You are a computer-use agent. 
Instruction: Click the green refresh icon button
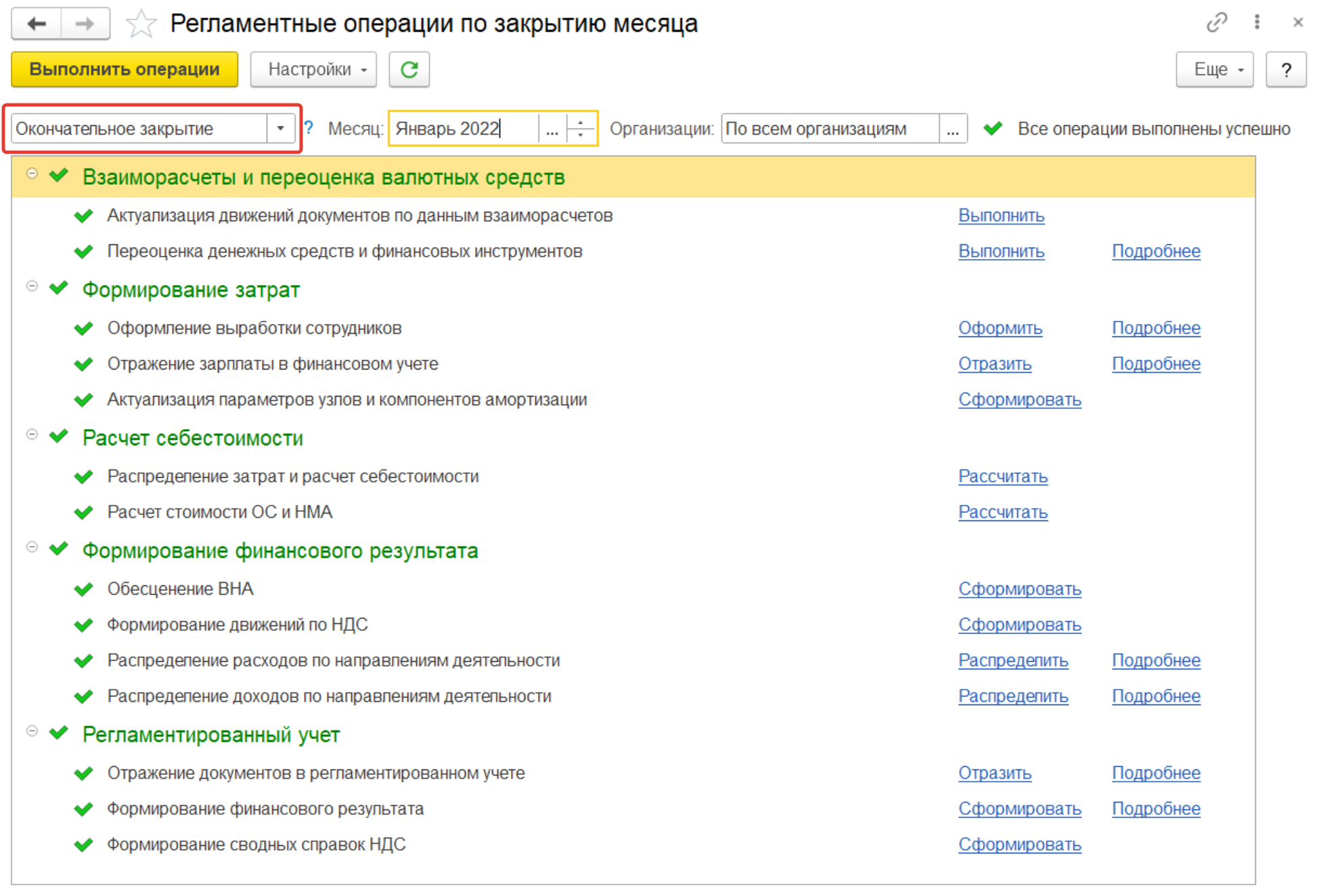[409, 70]
